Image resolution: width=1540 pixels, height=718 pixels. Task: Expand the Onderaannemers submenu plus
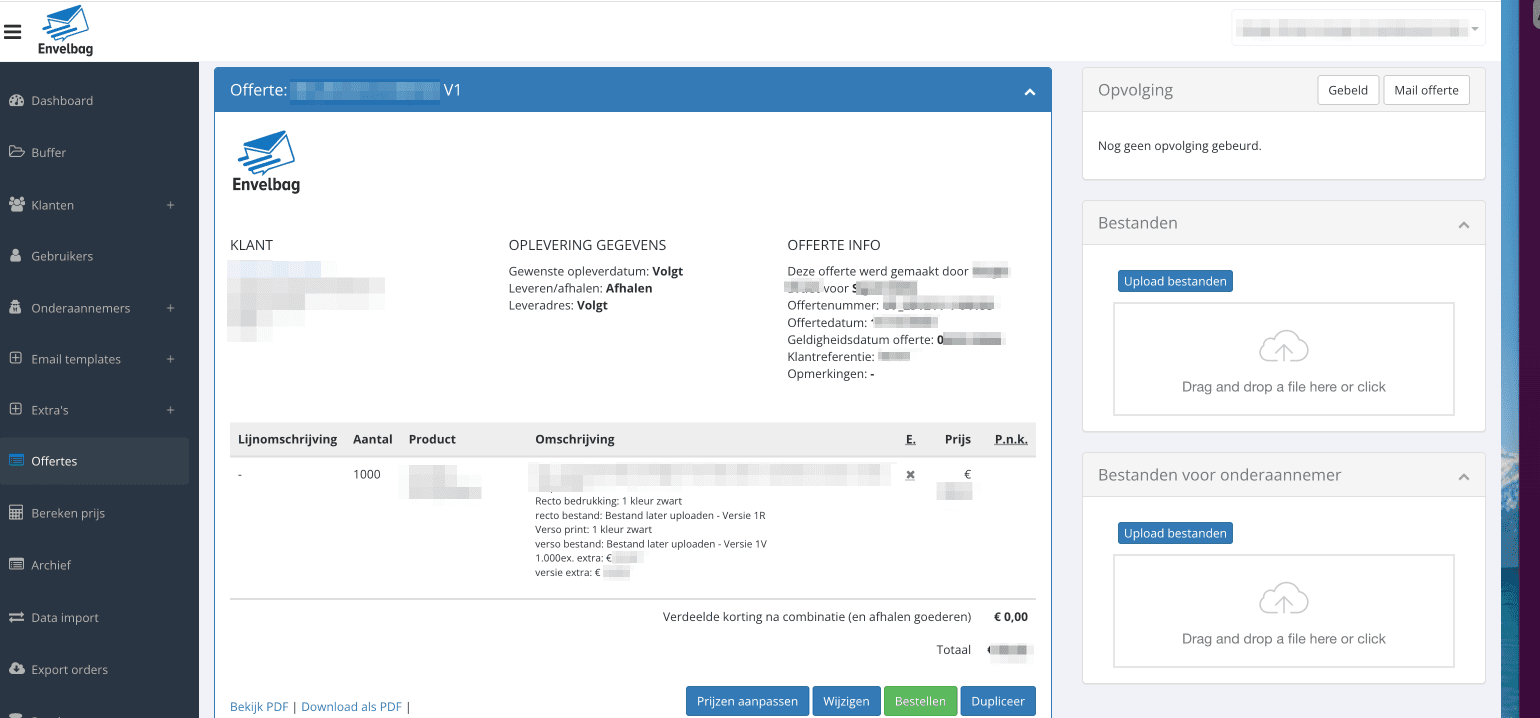pos(170,308)
